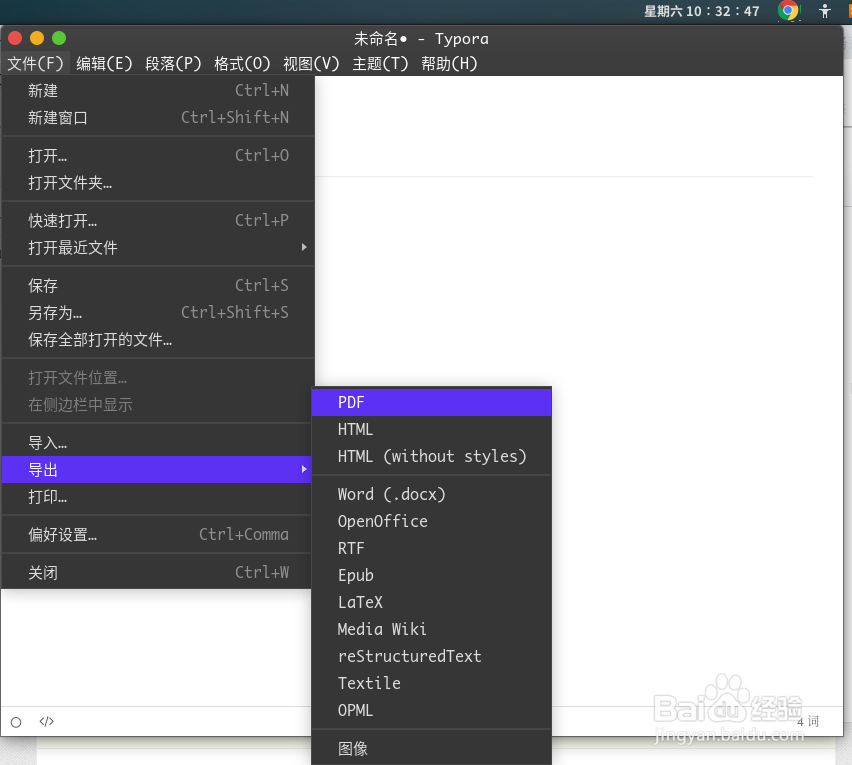Viewport: 852px width, 765px height.
Task: Select 打开文件夹... entry
Action: [x=158, y=183]
